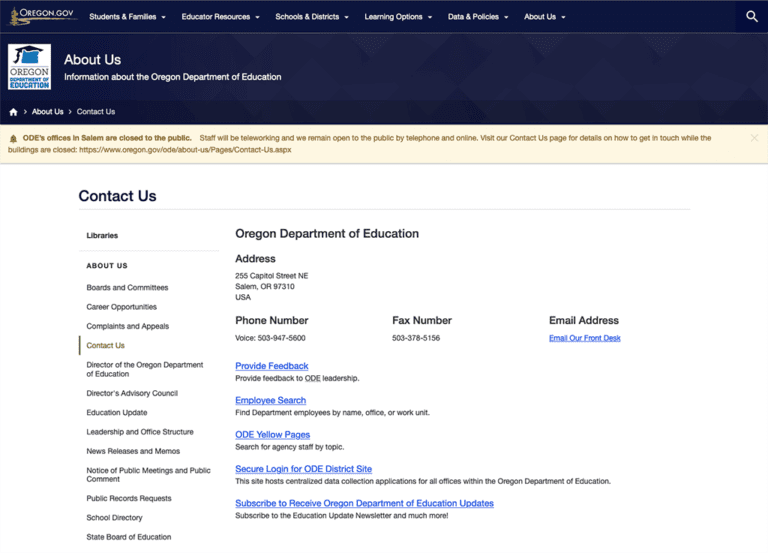Image resolution: width=768 pixels, height=553 pixels.
Task: Open the Data & Policies menu
Action: 478,17
